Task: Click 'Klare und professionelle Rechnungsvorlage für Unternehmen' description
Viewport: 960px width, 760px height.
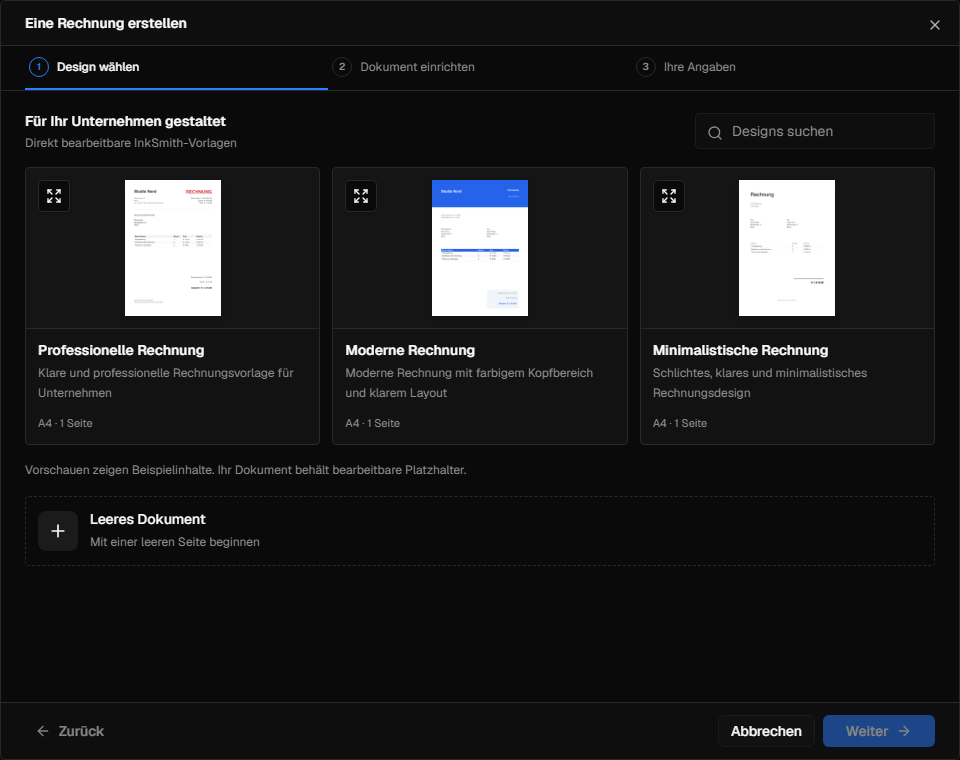Action: (166, 383)
